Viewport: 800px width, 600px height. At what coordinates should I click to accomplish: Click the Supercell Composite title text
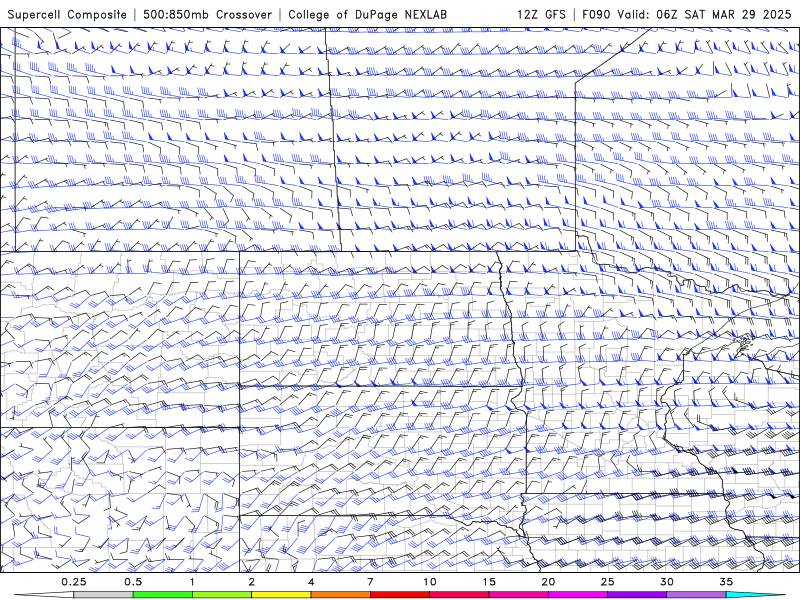[67, 14]
